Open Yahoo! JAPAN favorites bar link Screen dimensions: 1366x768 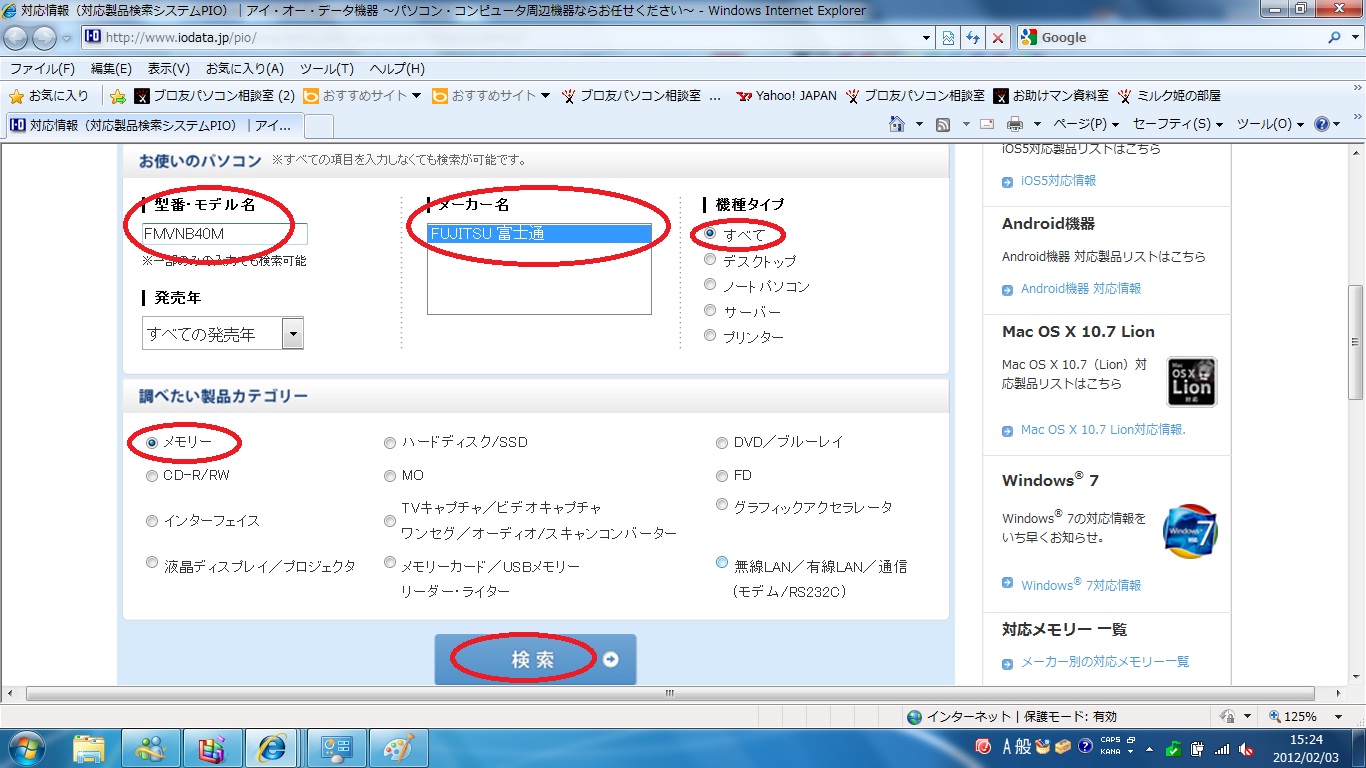pos(786,96)
